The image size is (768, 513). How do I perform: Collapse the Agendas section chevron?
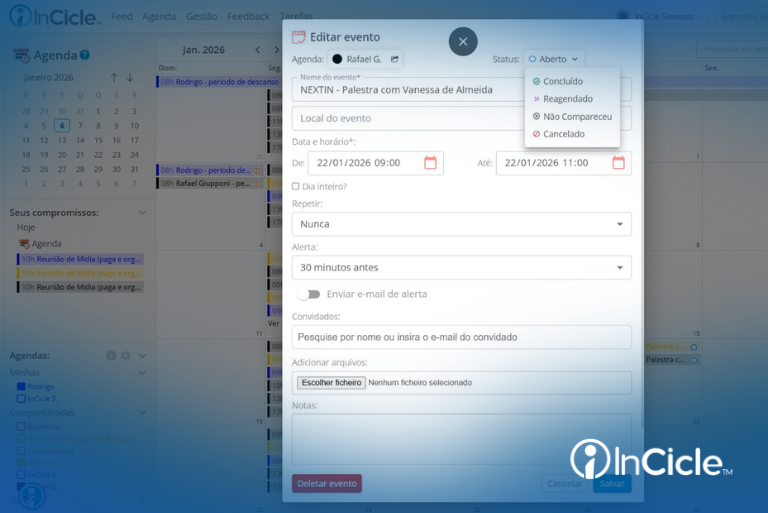142,356
